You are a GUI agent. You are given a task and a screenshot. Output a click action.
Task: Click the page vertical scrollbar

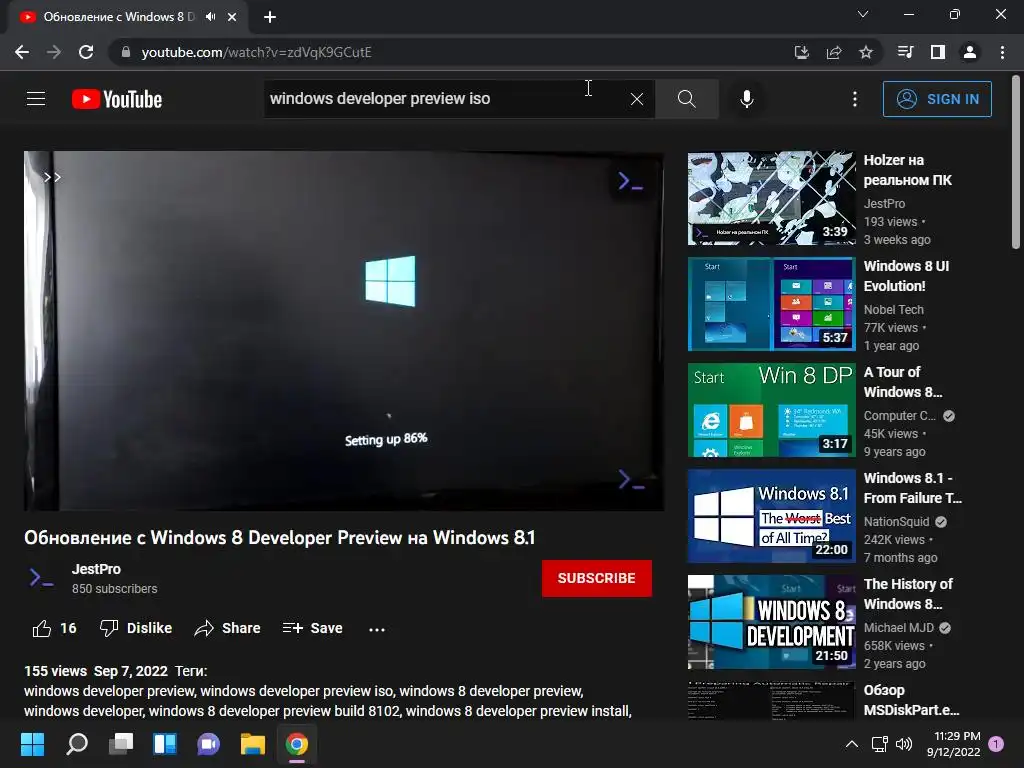(x=1016, y=163)
